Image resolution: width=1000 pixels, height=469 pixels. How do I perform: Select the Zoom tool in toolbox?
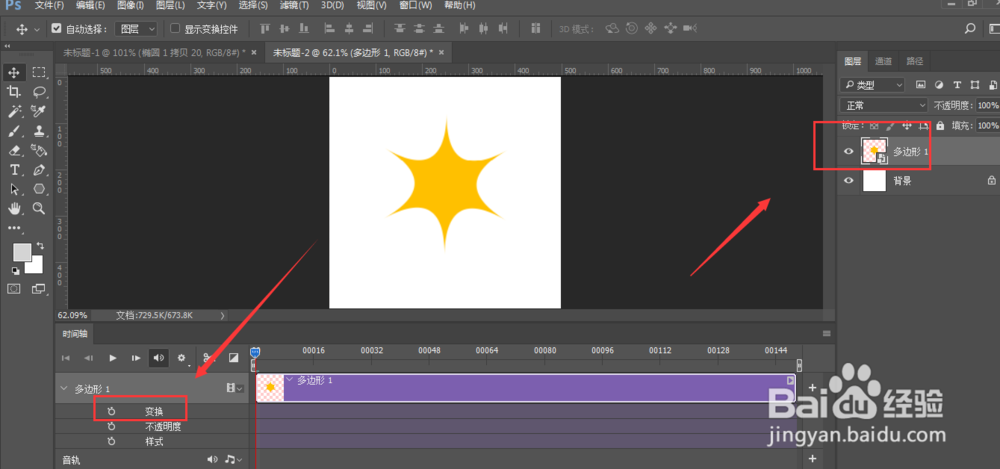[x=39, y=208]
